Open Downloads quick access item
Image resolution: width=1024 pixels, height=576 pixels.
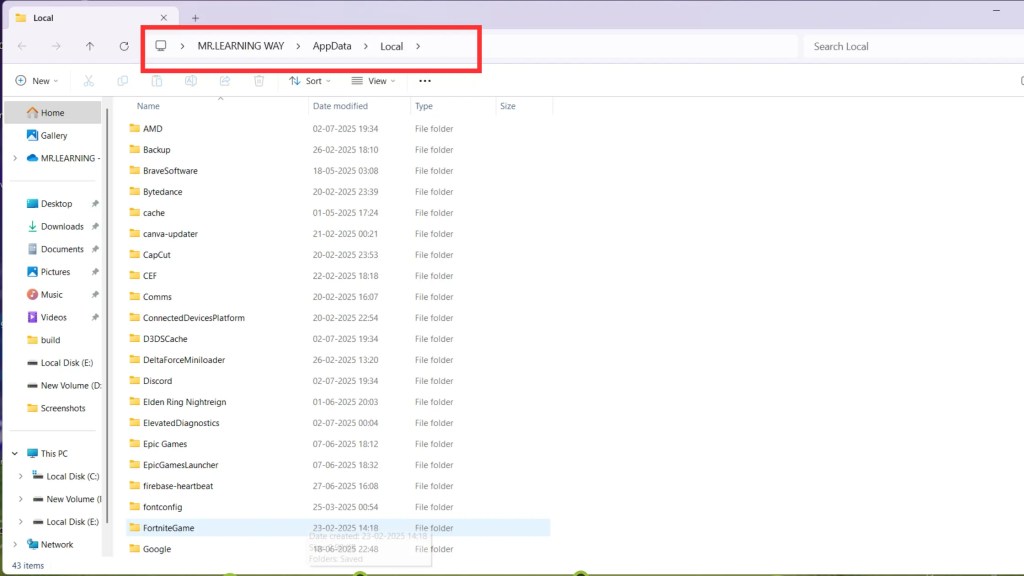pyautogui.click(x=61, y=227)
